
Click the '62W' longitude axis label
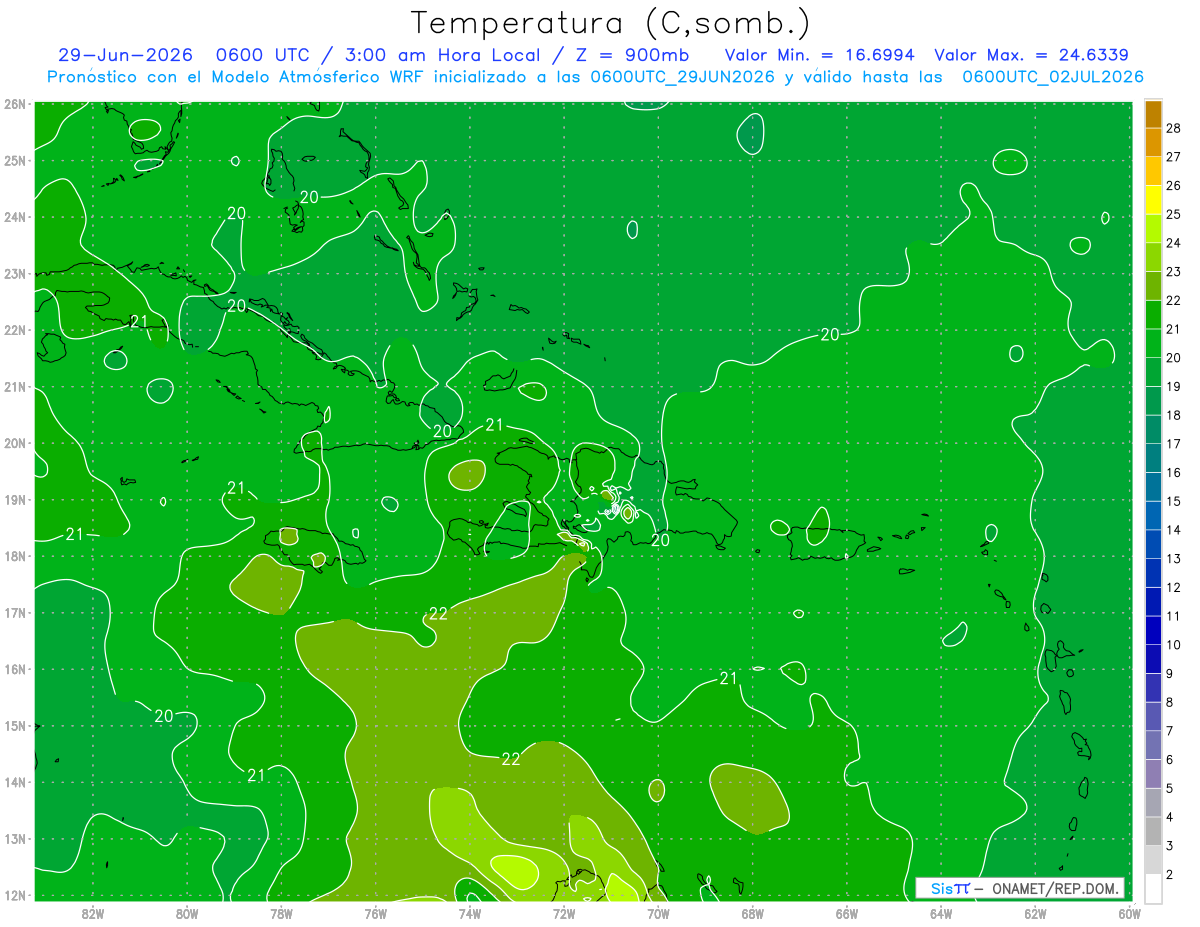click(x=1036, y=913)
